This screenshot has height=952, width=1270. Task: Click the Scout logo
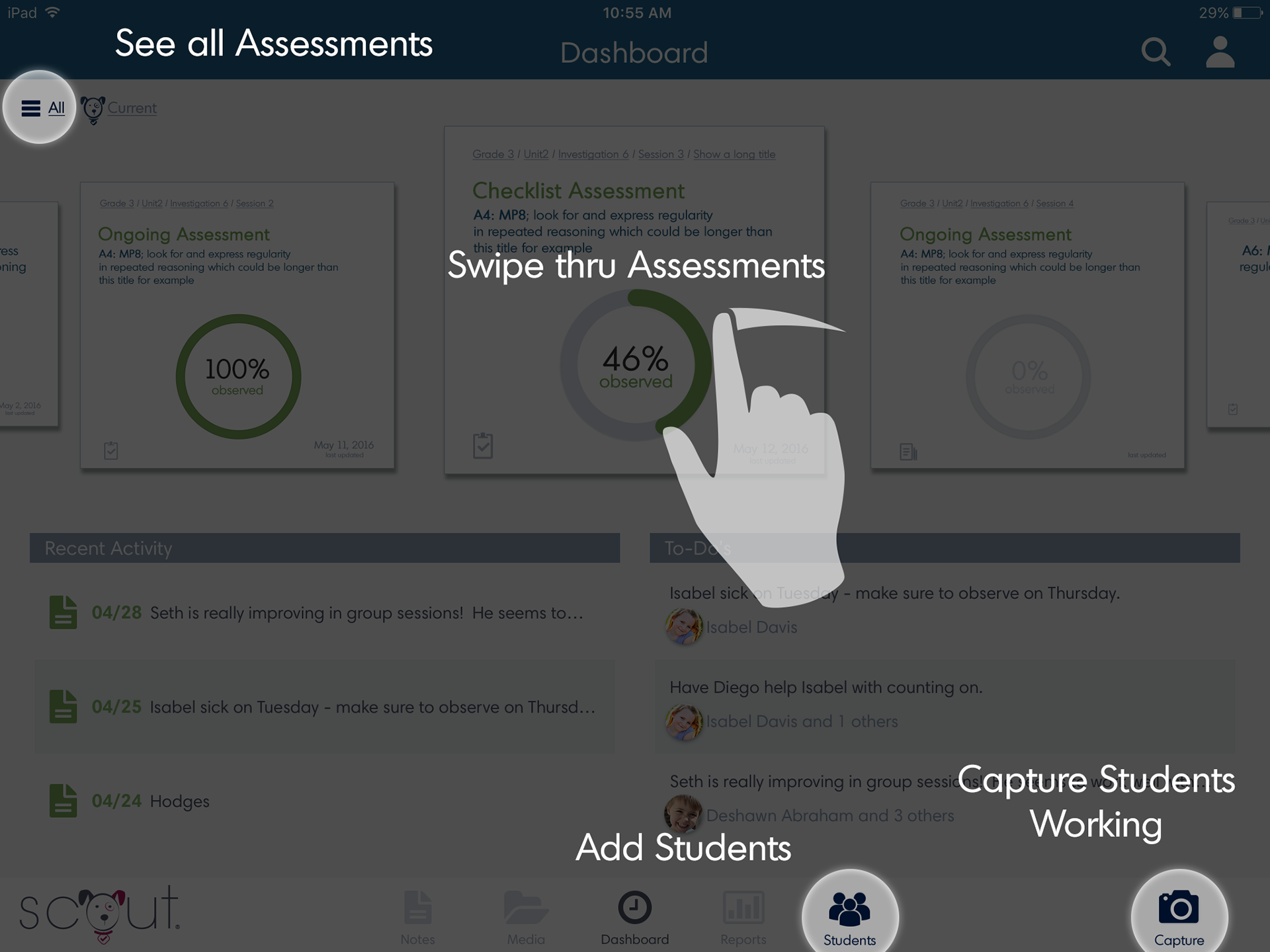tap(99, 912)
